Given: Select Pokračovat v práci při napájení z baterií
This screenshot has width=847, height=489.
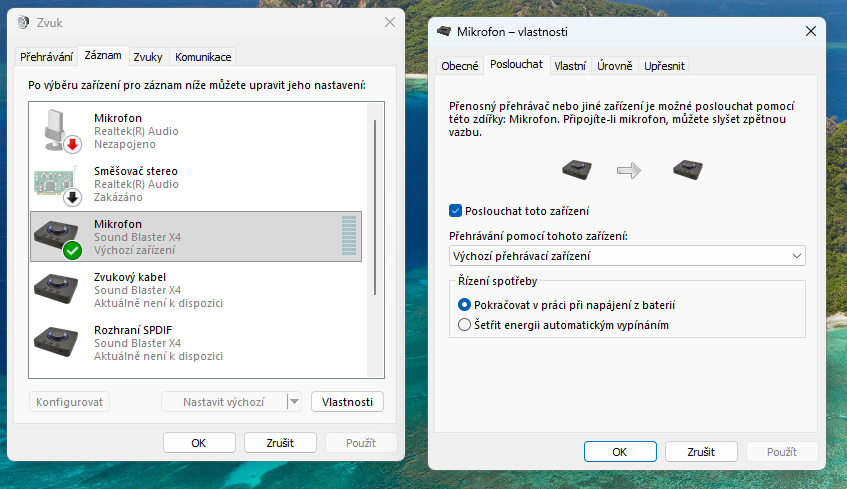Looking at the screenshot, I should [x=464, y=305].
